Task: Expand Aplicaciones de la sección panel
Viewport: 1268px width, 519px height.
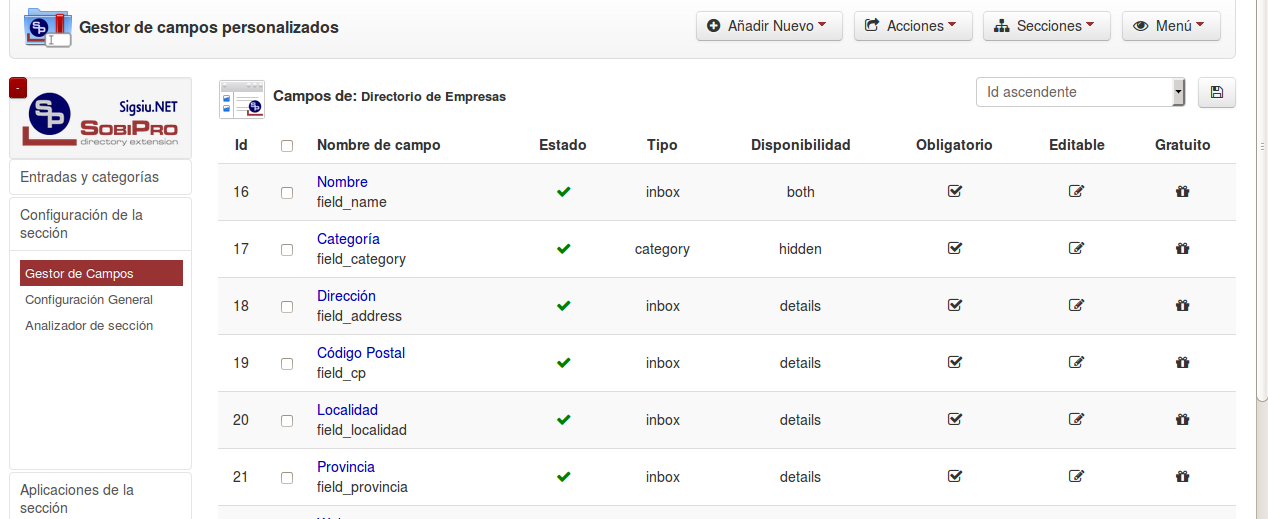Action: coord(100,497)
